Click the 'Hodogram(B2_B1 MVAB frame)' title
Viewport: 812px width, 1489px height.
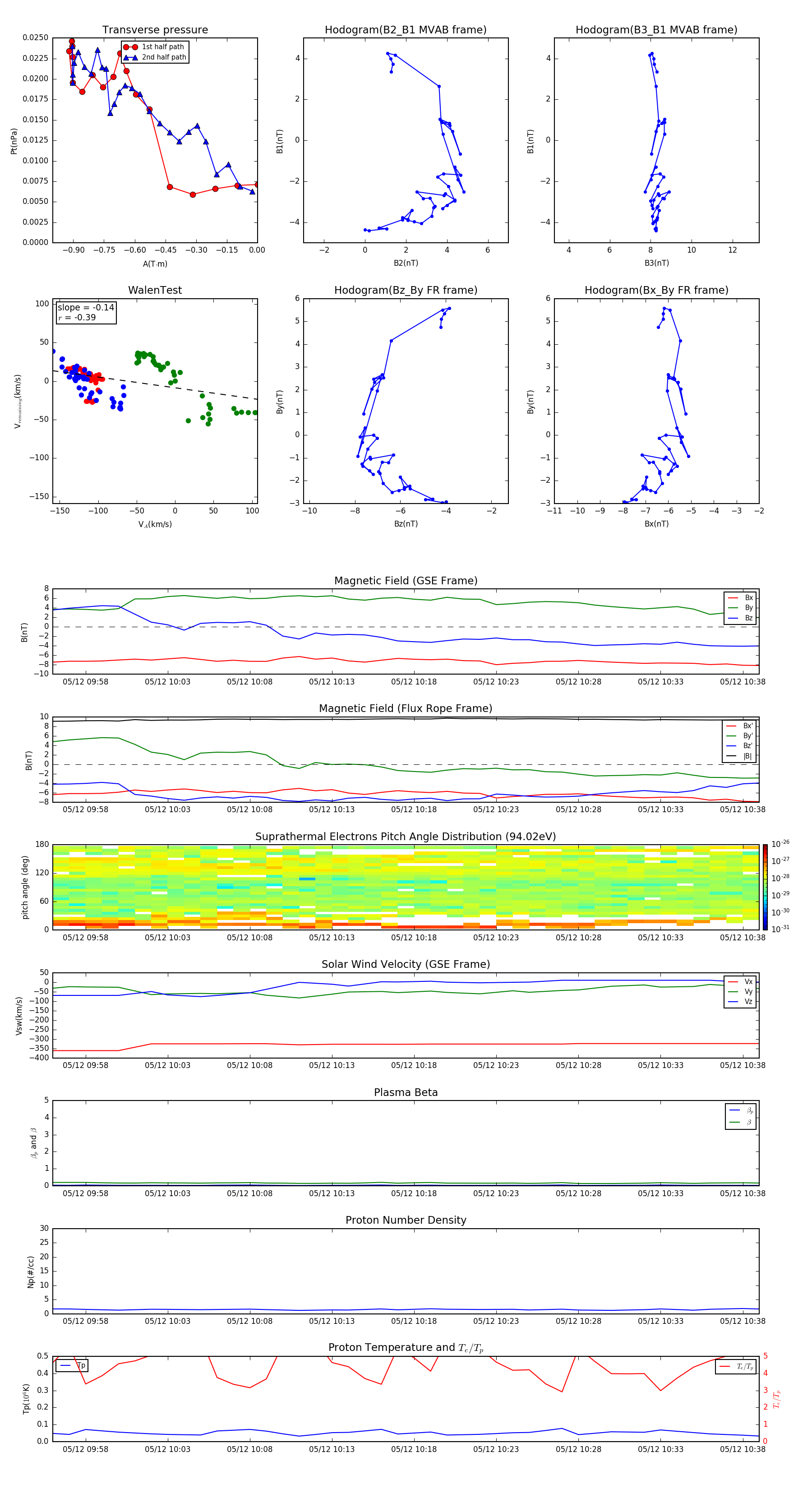pyautogui.click(x=406, y=30)
